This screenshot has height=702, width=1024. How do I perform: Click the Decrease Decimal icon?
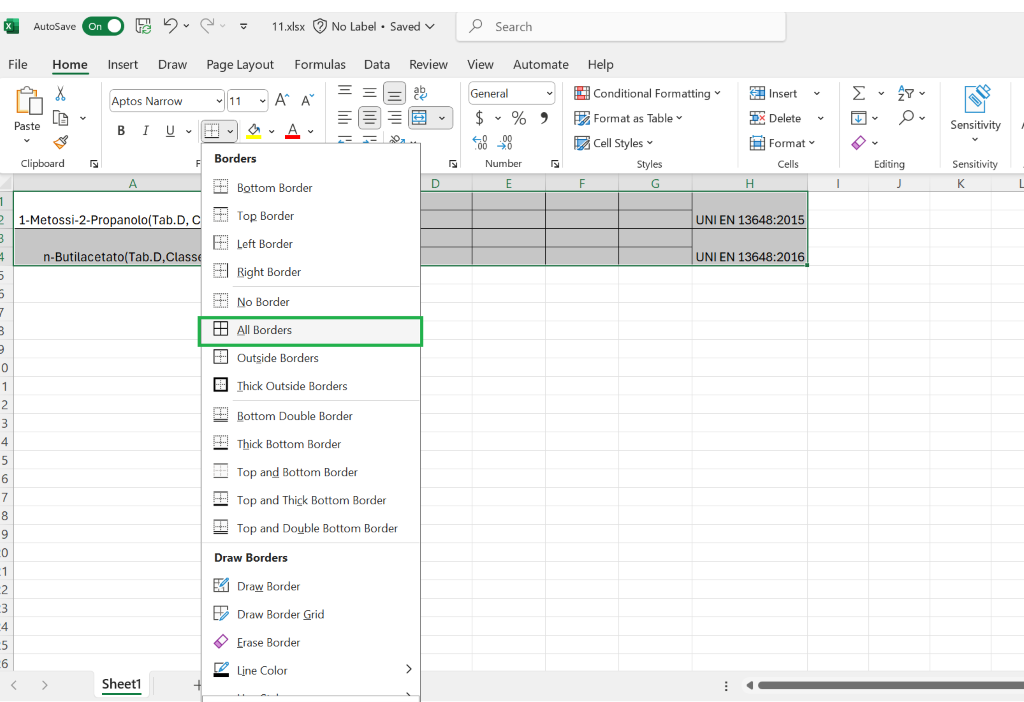click(505, 142)
